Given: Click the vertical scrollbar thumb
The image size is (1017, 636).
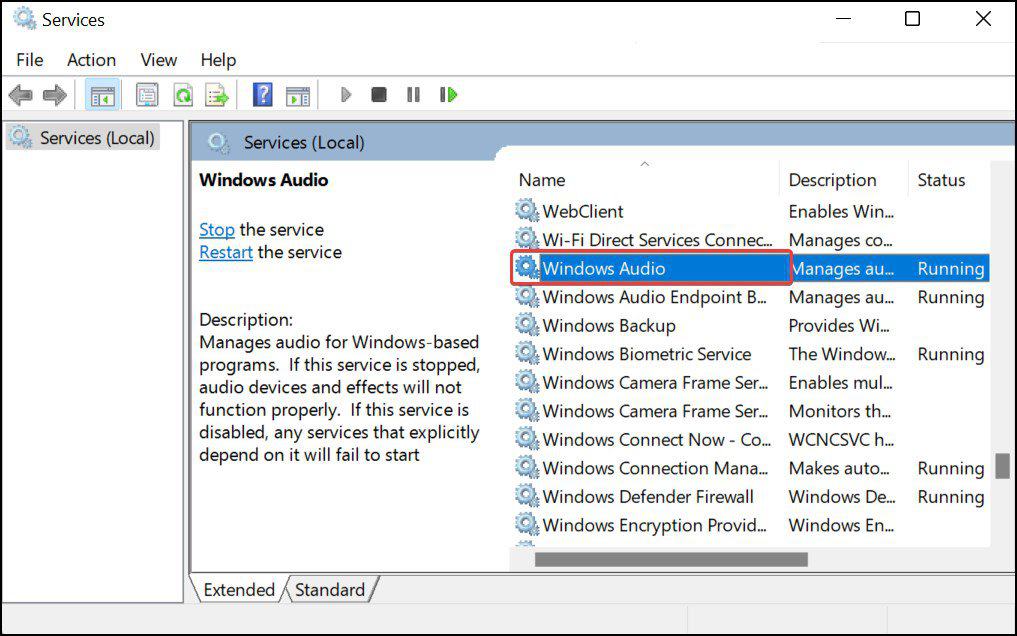Looking at the screenshot, I should pyautogui.click(x=1002, y=465).
